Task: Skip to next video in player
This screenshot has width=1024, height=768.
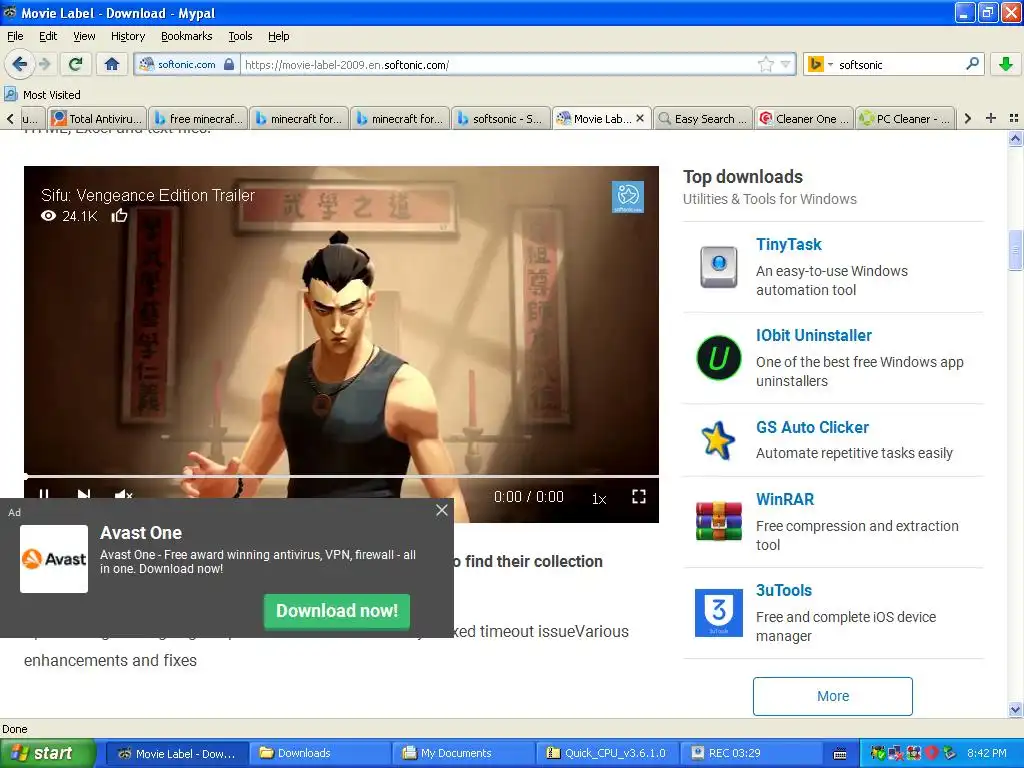Action: [84, 494]
